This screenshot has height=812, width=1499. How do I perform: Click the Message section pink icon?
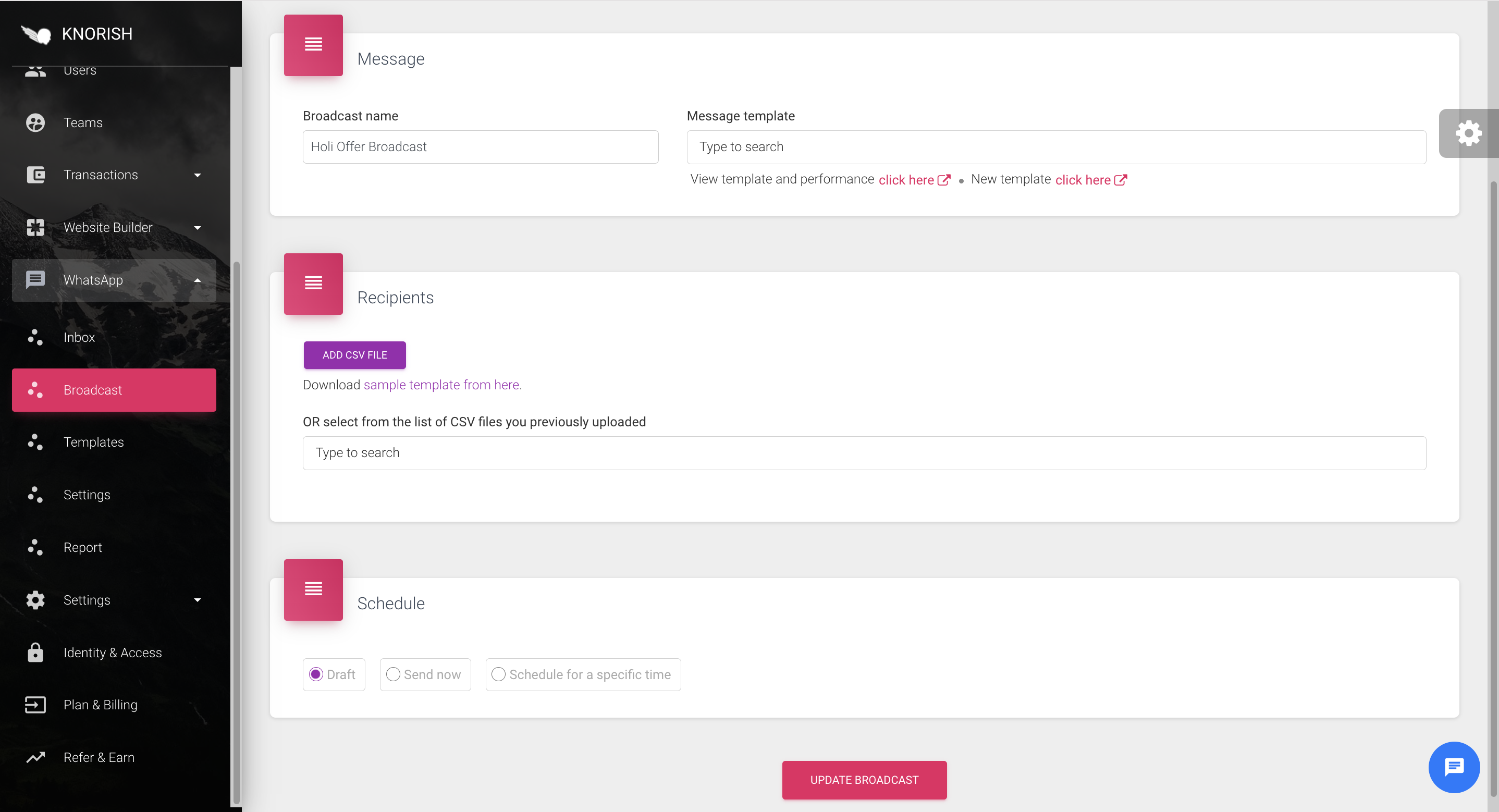(313, 45)
